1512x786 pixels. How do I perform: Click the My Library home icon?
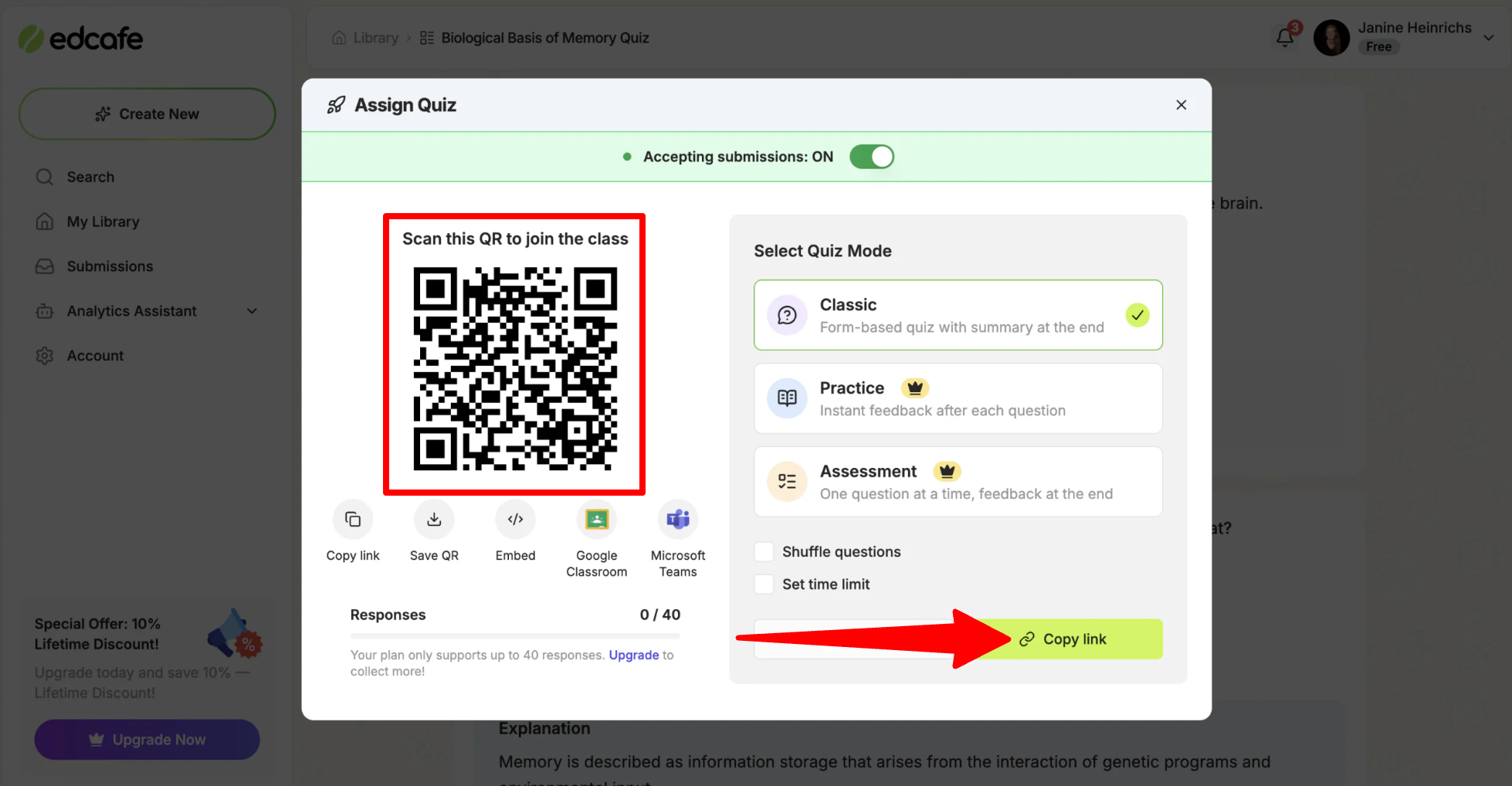click(45, 222)
